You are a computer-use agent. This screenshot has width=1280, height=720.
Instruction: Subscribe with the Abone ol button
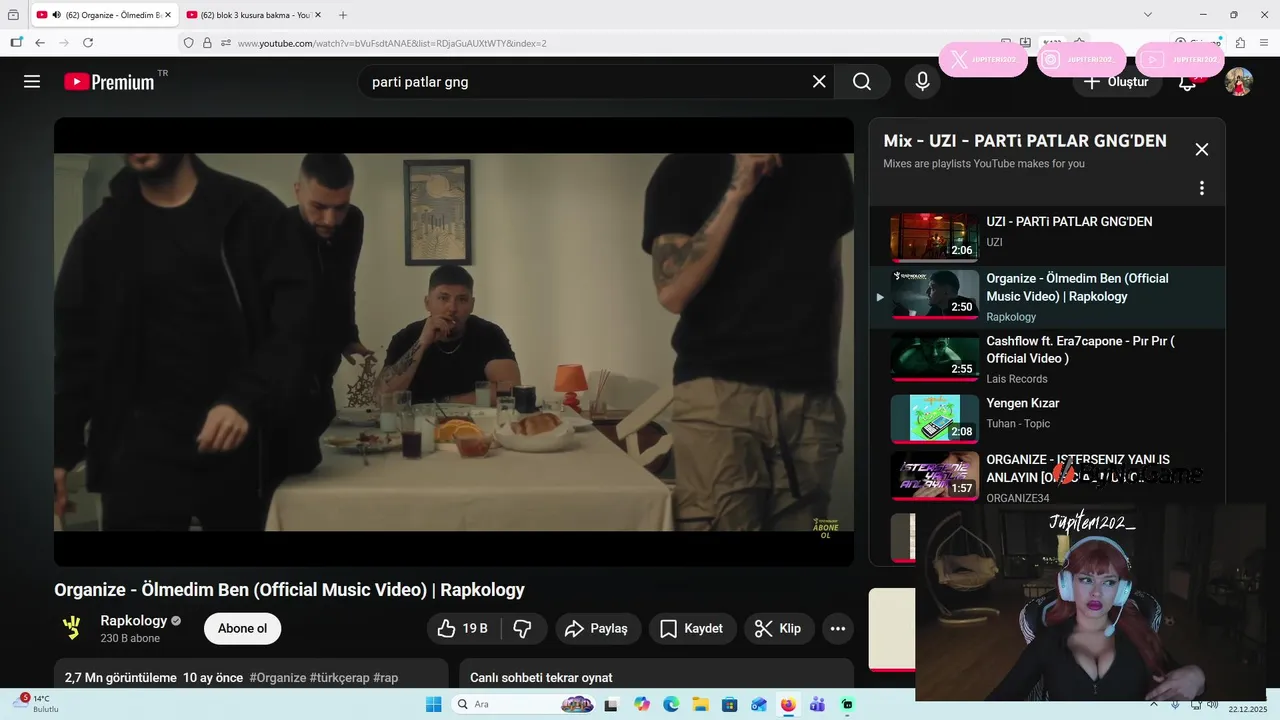[x=243, y=628]
